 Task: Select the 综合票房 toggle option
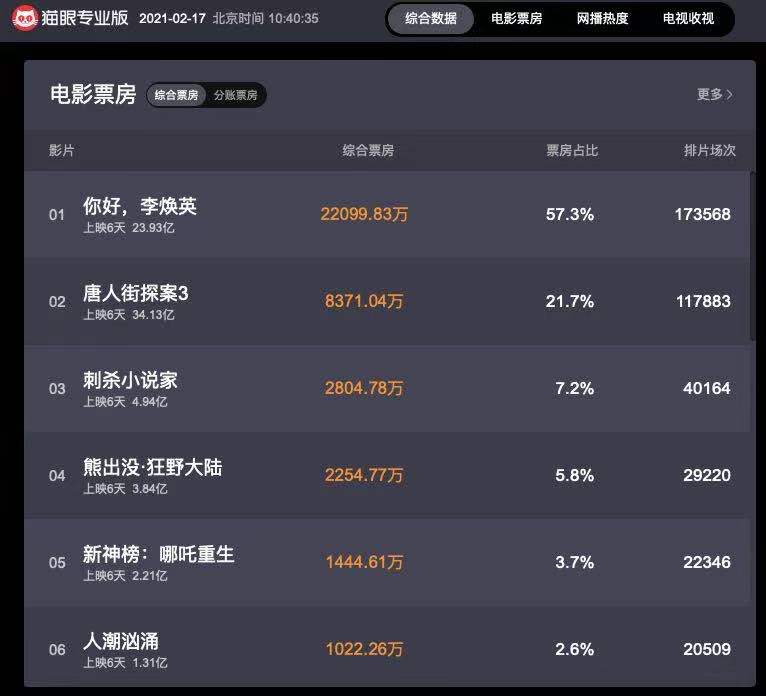[x=177, y=95]
